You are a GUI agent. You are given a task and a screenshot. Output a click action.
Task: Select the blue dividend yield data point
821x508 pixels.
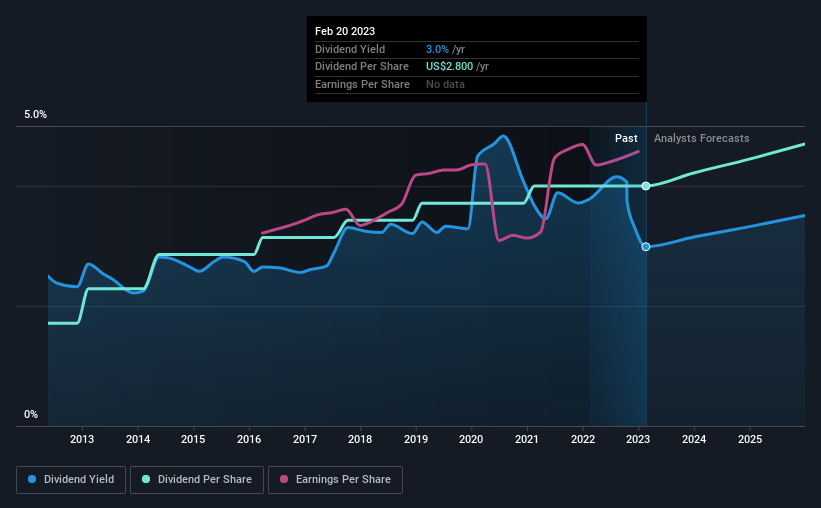(x=646, y=247)
